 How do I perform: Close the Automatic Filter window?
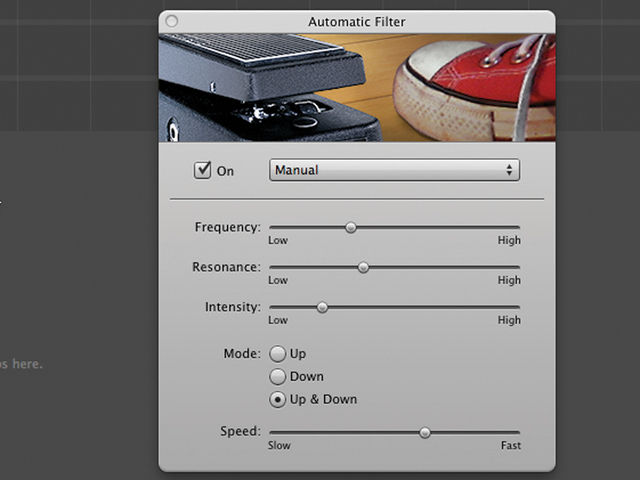click(172, 21)
